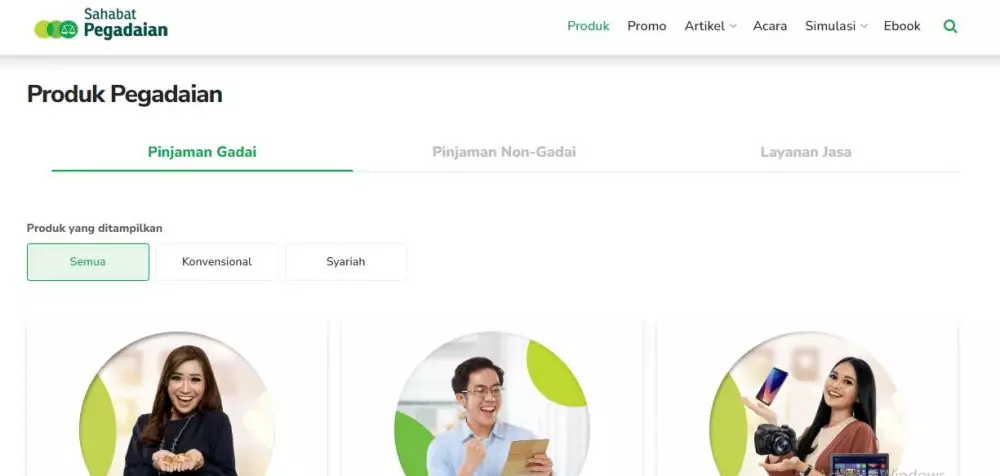
Task: Expand the Artikel dropdown chevron
Action: coord(733,26)
